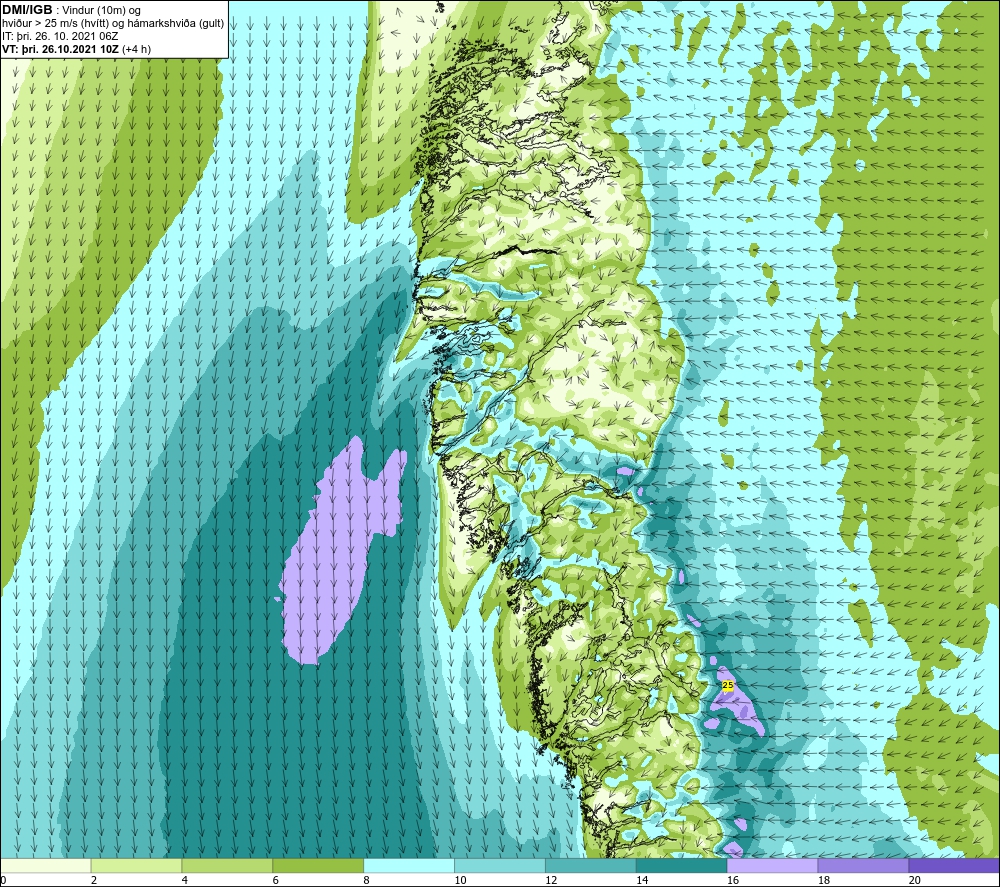This screenshot has height=887, width=1000.
Task: Click the legend scale label '4'
Action: 184,880
